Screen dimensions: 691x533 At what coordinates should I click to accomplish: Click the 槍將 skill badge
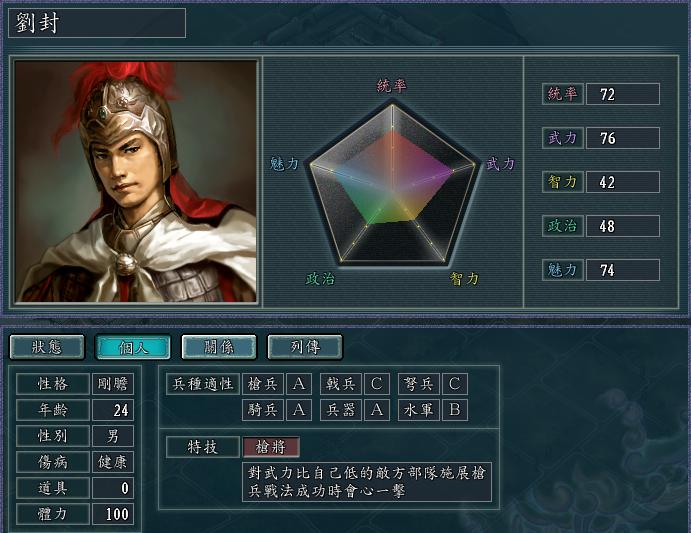pyautogui.click(x=271, y=447)
